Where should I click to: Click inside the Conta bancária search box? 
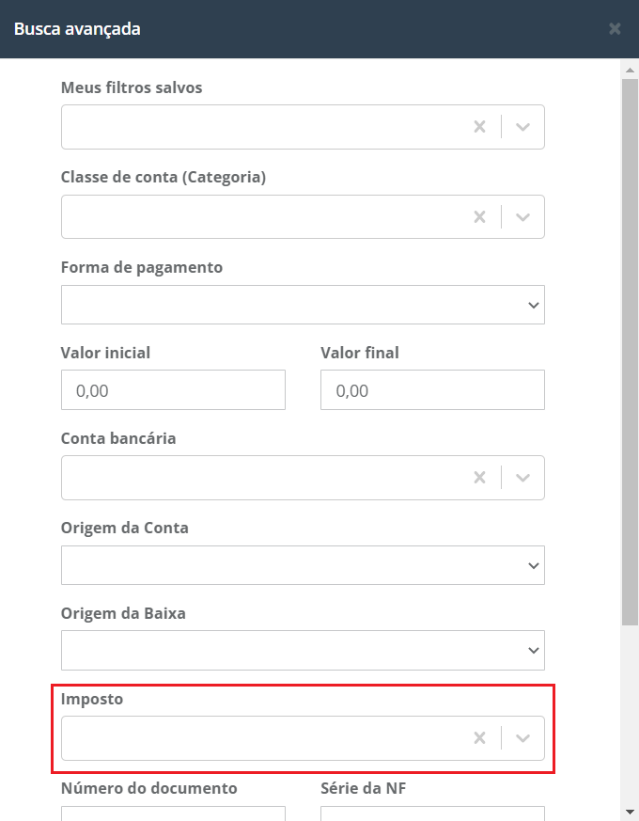click(x=260, y=478)
